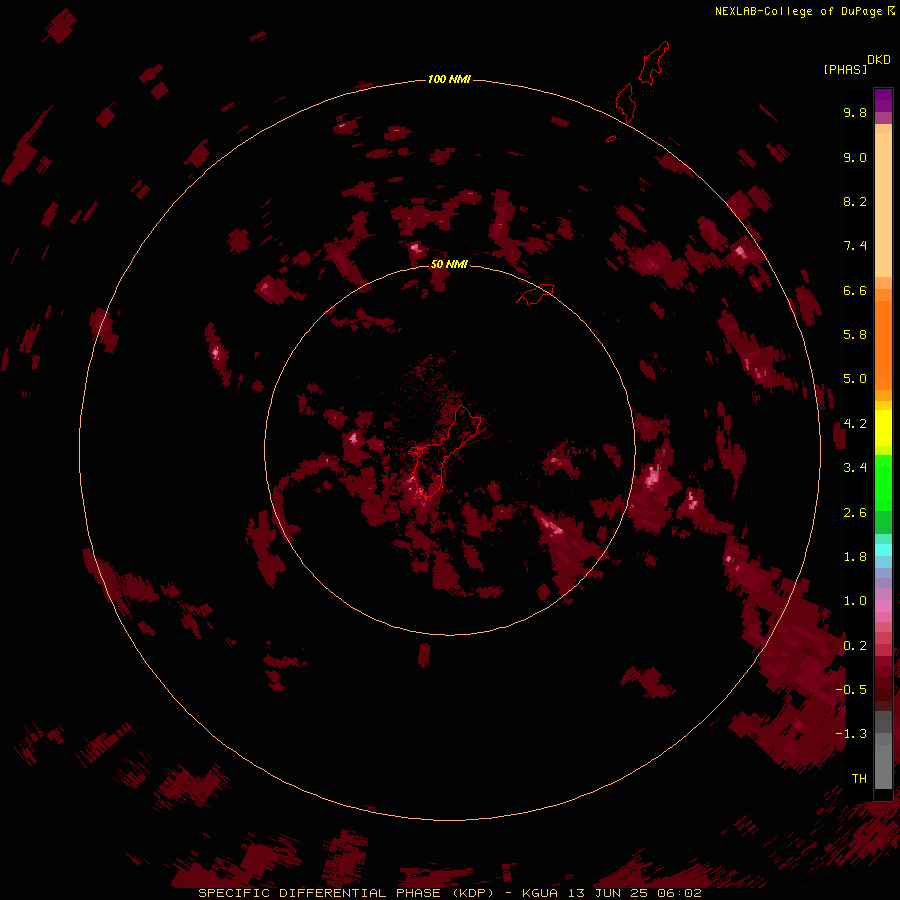Select the pink band of the color scale
This screenshot has width=900, height=900.
(x=883, y=606)
